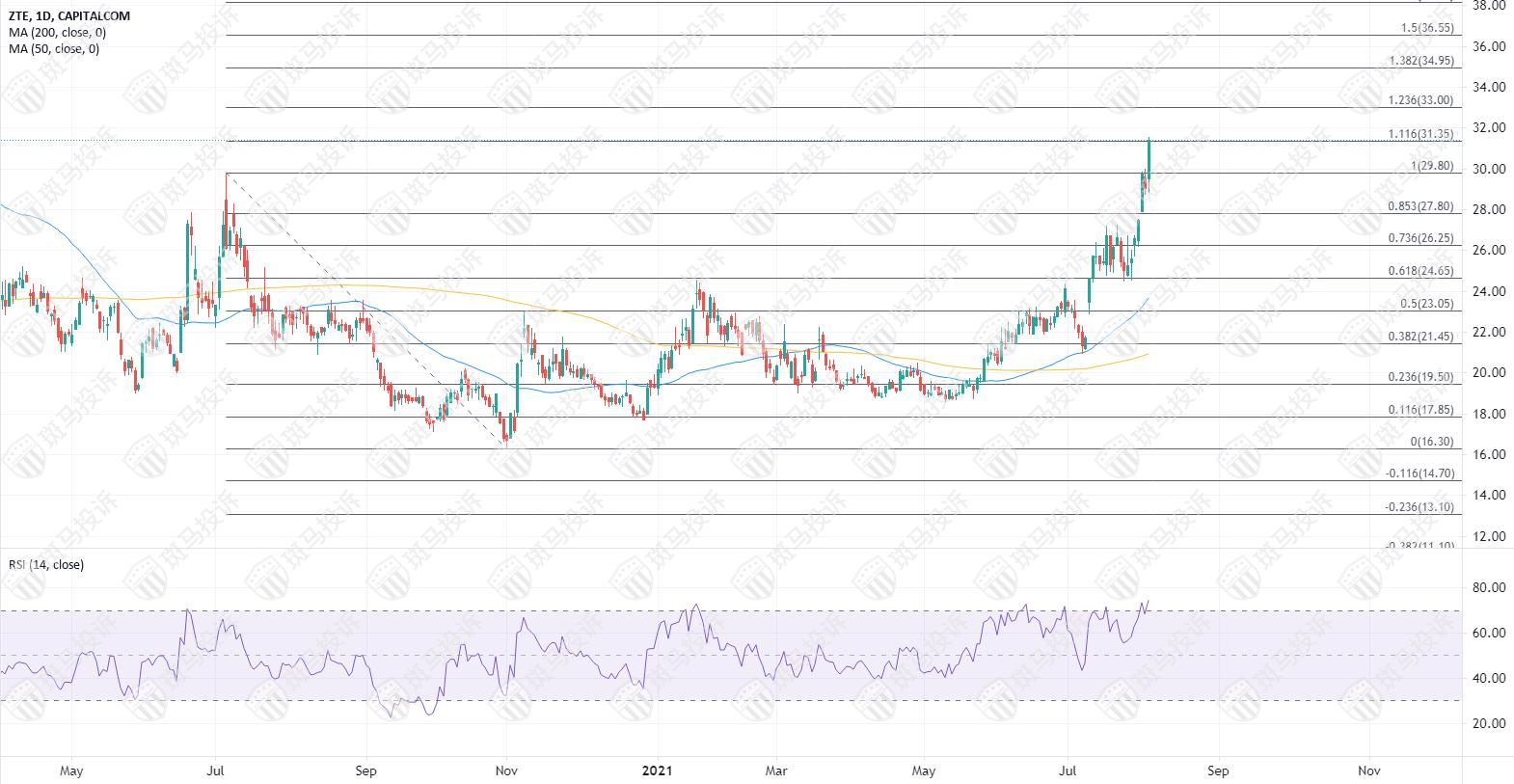Select the 1(29.80) Fibonacci level label

[1431, 166]
